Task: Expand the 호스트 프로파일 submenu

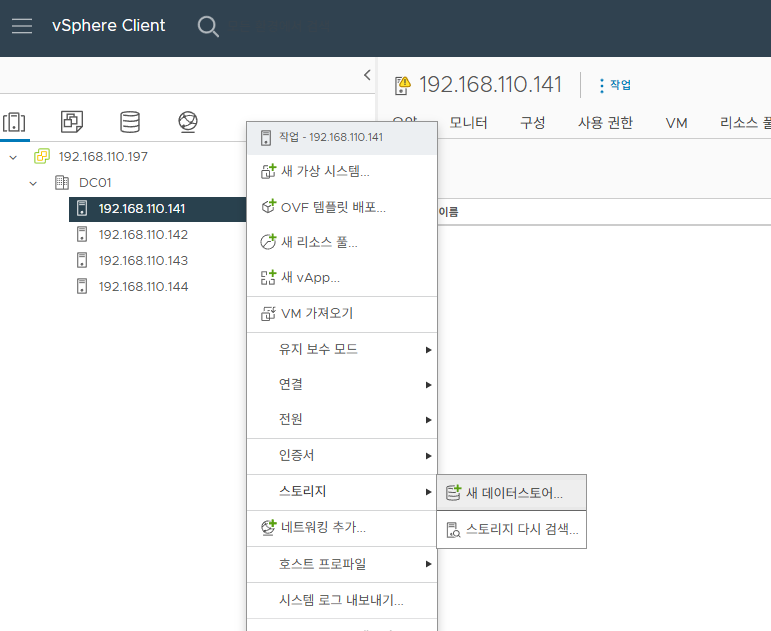Action: pyautogui.click(x=428, y=564)
